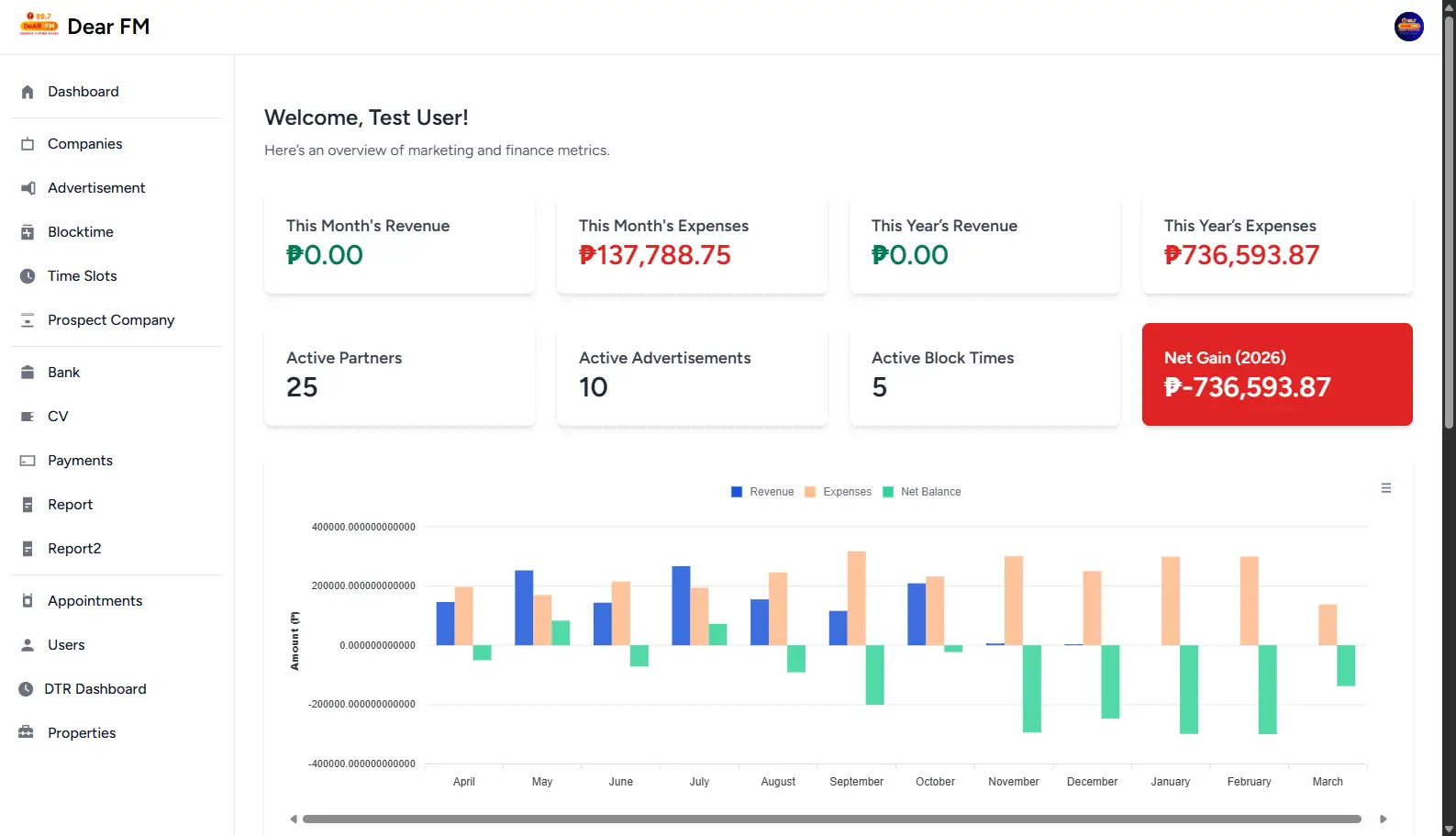Click the chart horizontal scrollbar track

(831, 819)
